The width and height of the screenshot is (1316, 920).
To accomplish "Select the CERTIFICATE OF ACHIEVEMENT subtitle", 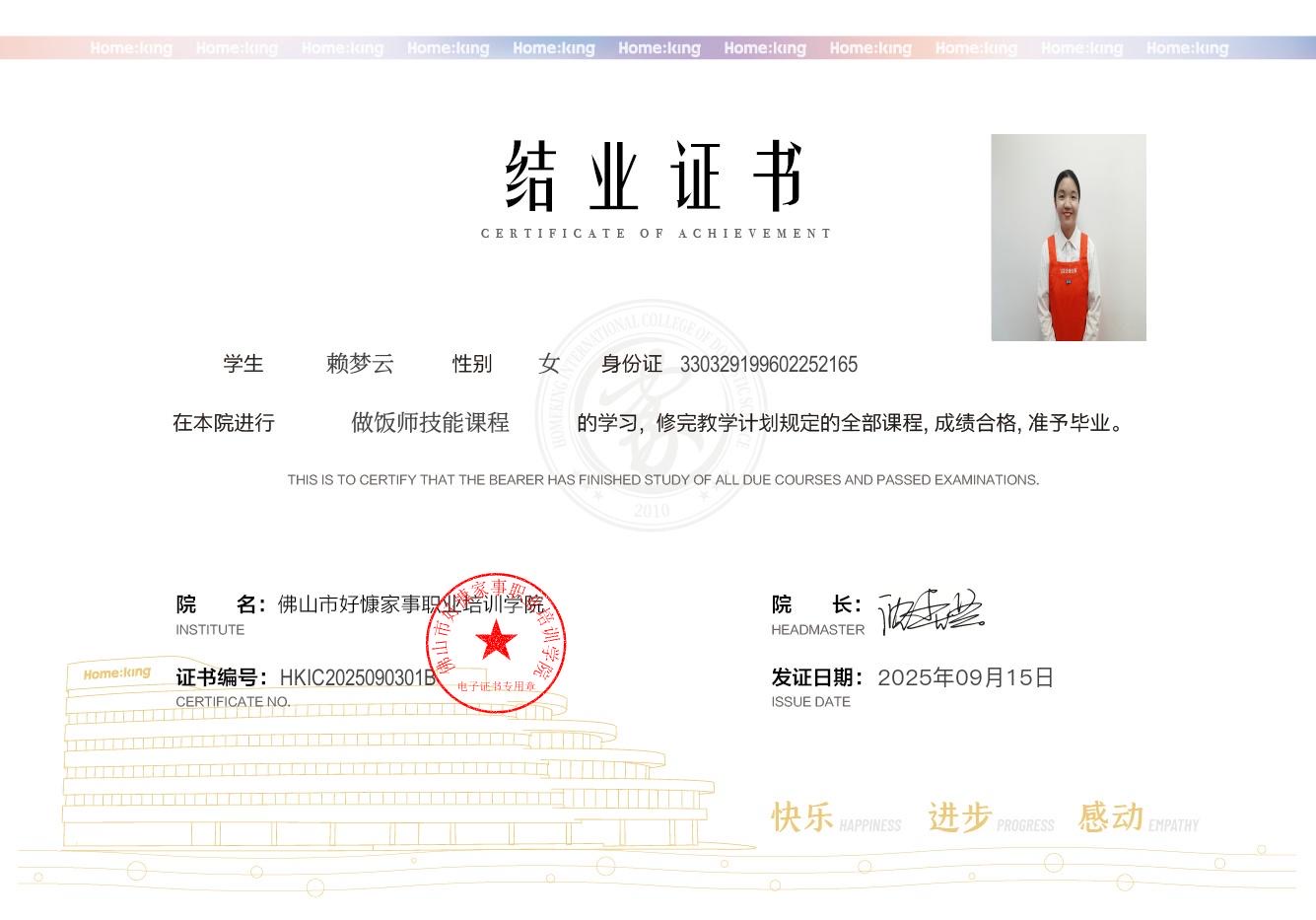I will (x=657, y=234).
